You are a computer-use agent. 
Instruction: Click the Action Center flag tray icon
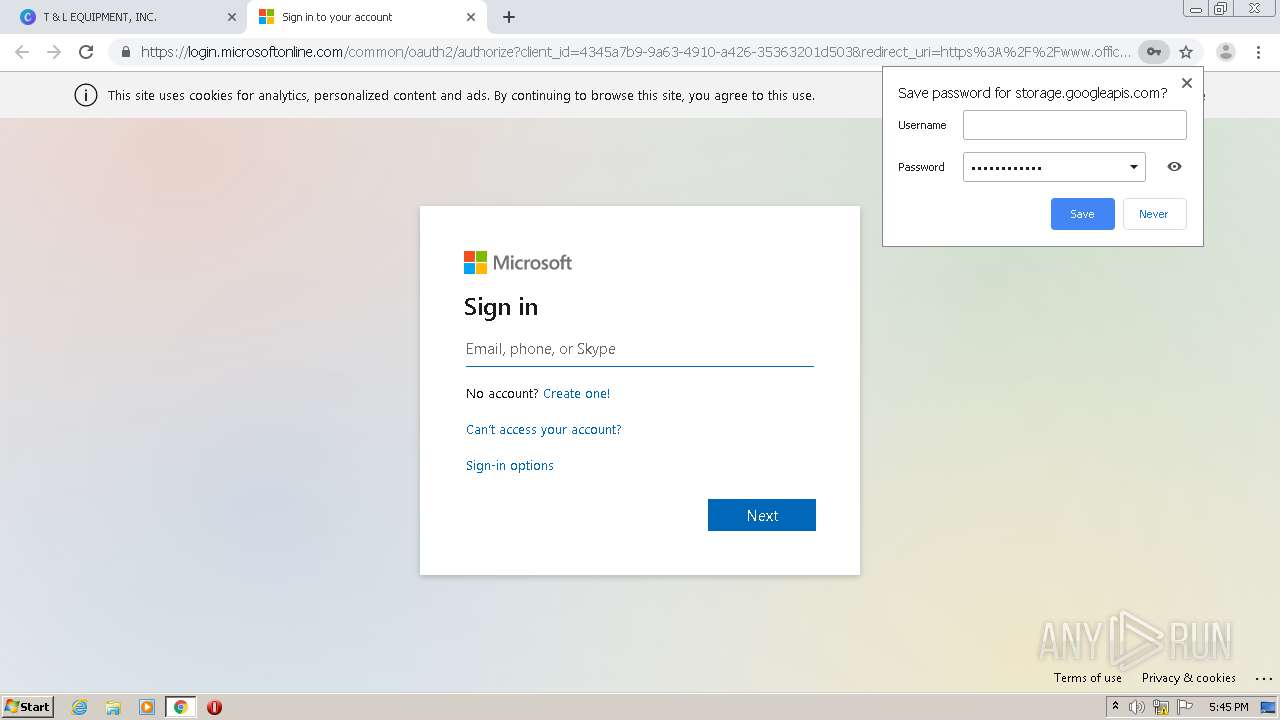1185,707
